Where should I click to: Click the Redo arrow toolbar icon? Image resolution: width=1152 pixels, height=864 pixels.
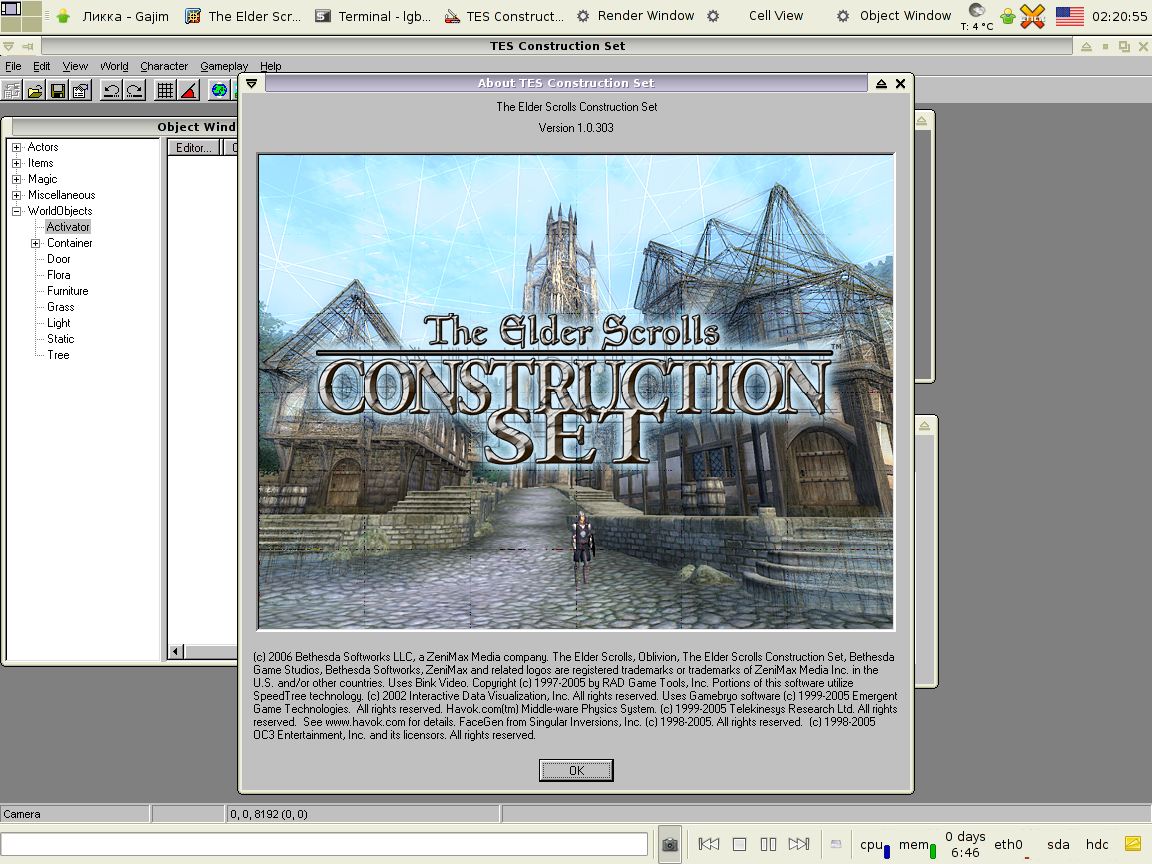pyautogui.click(x=134, y=90)
